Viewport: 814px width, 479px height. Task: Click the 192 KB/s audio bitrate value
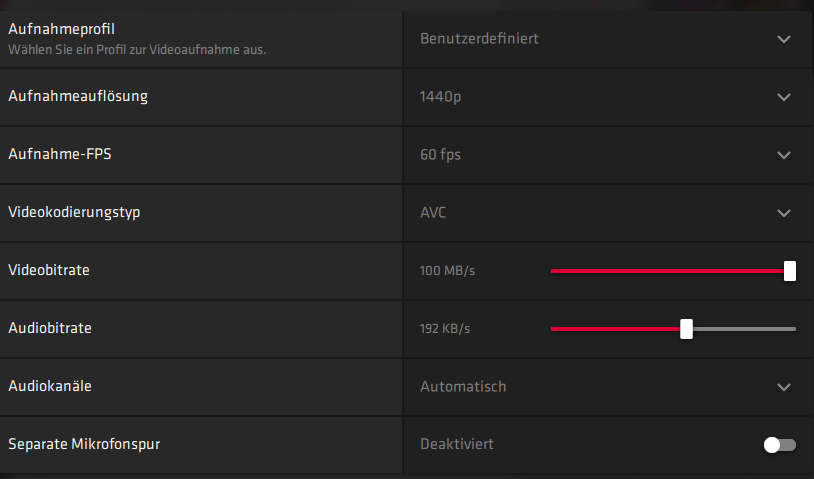[445, 329]
